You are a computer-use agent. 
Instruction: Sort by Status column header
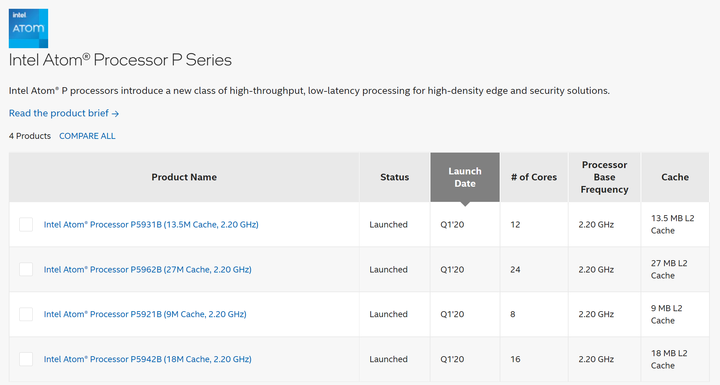394,177
